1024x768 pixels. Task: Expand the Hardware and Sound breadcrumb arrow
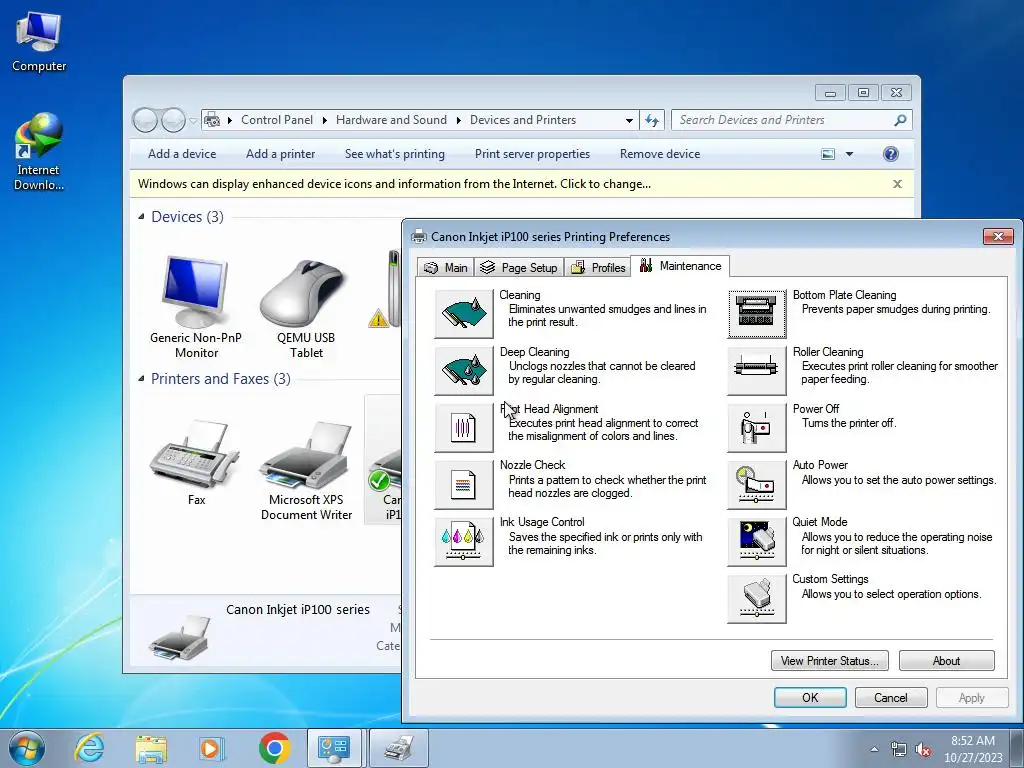tap(458, 120)
